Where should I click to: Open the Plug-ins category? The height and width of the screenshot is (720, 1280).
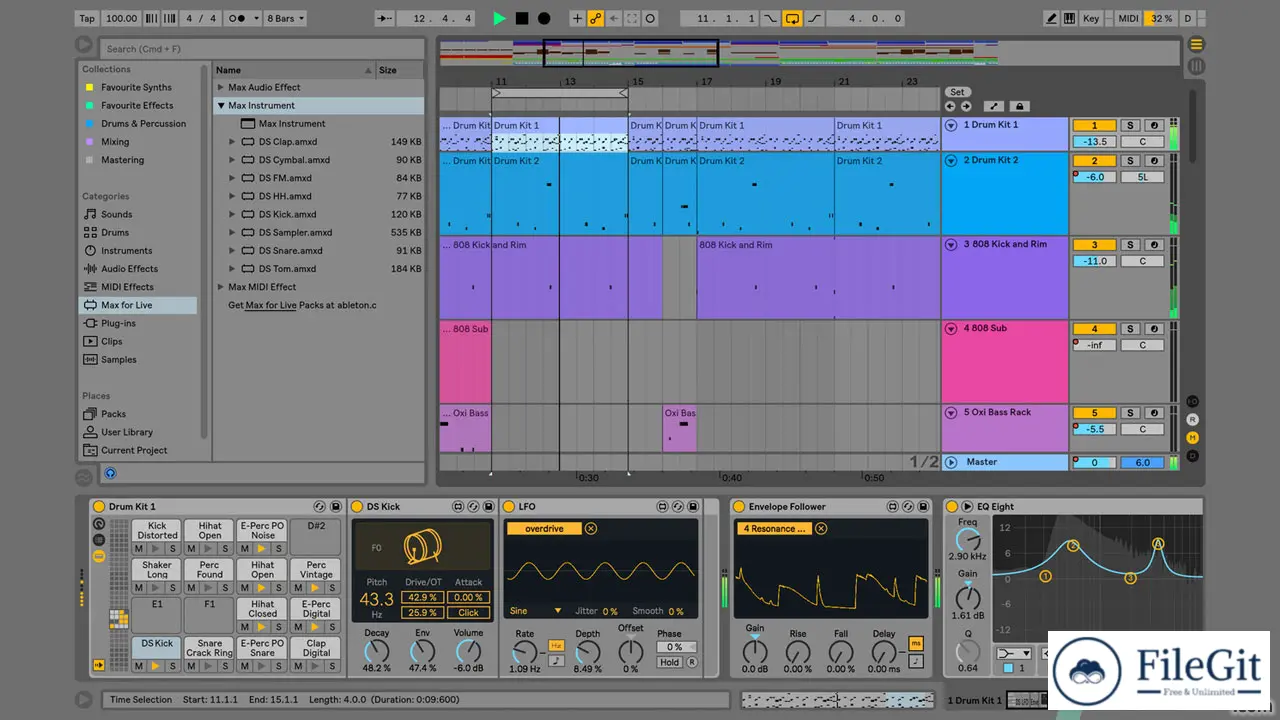[x=118, y=323]
